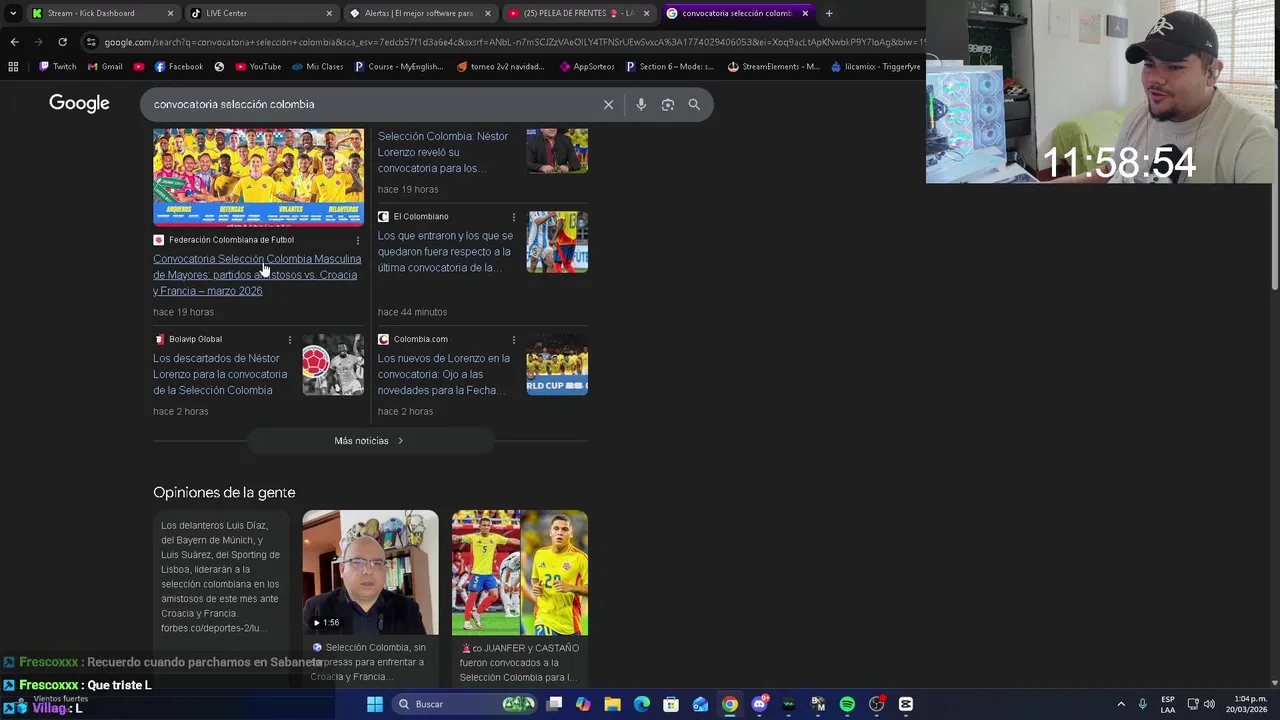Open the lilcamixx Triggerfyre bookmark
The width and height of the screenshot is (1280, 720).
tap(875, 67)
